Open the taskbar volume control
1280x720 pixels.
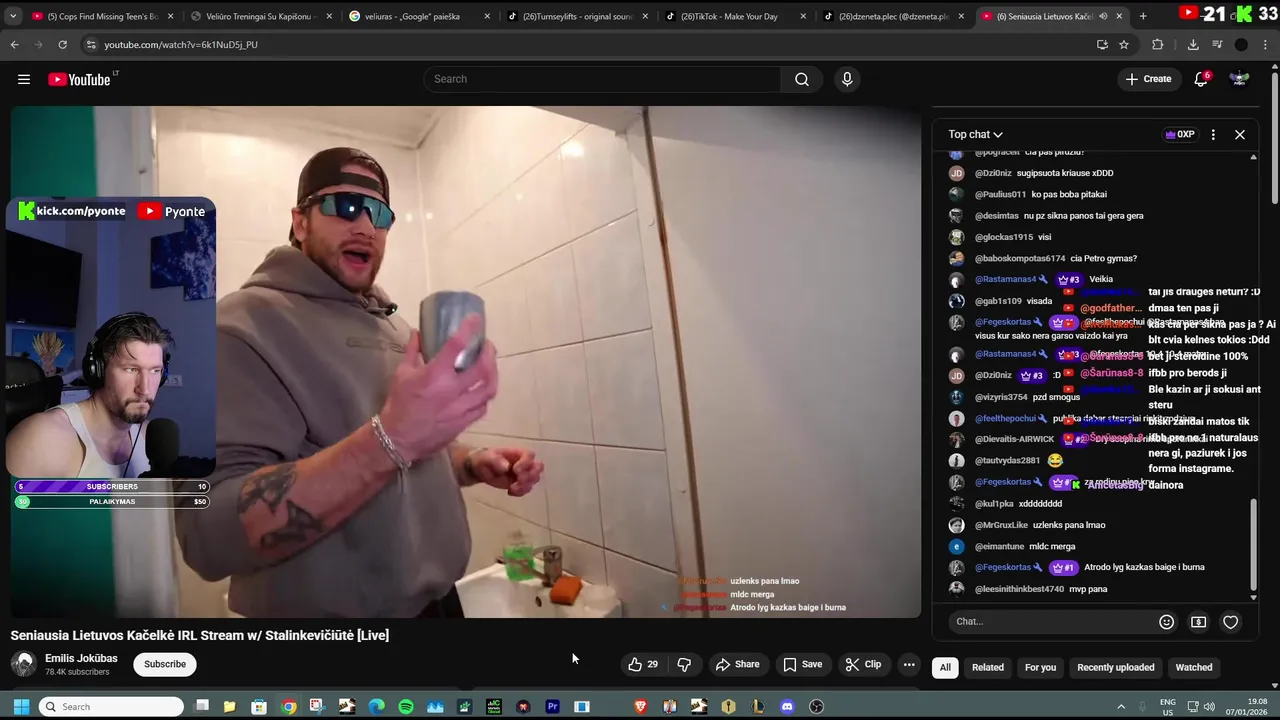[1209, 707]
